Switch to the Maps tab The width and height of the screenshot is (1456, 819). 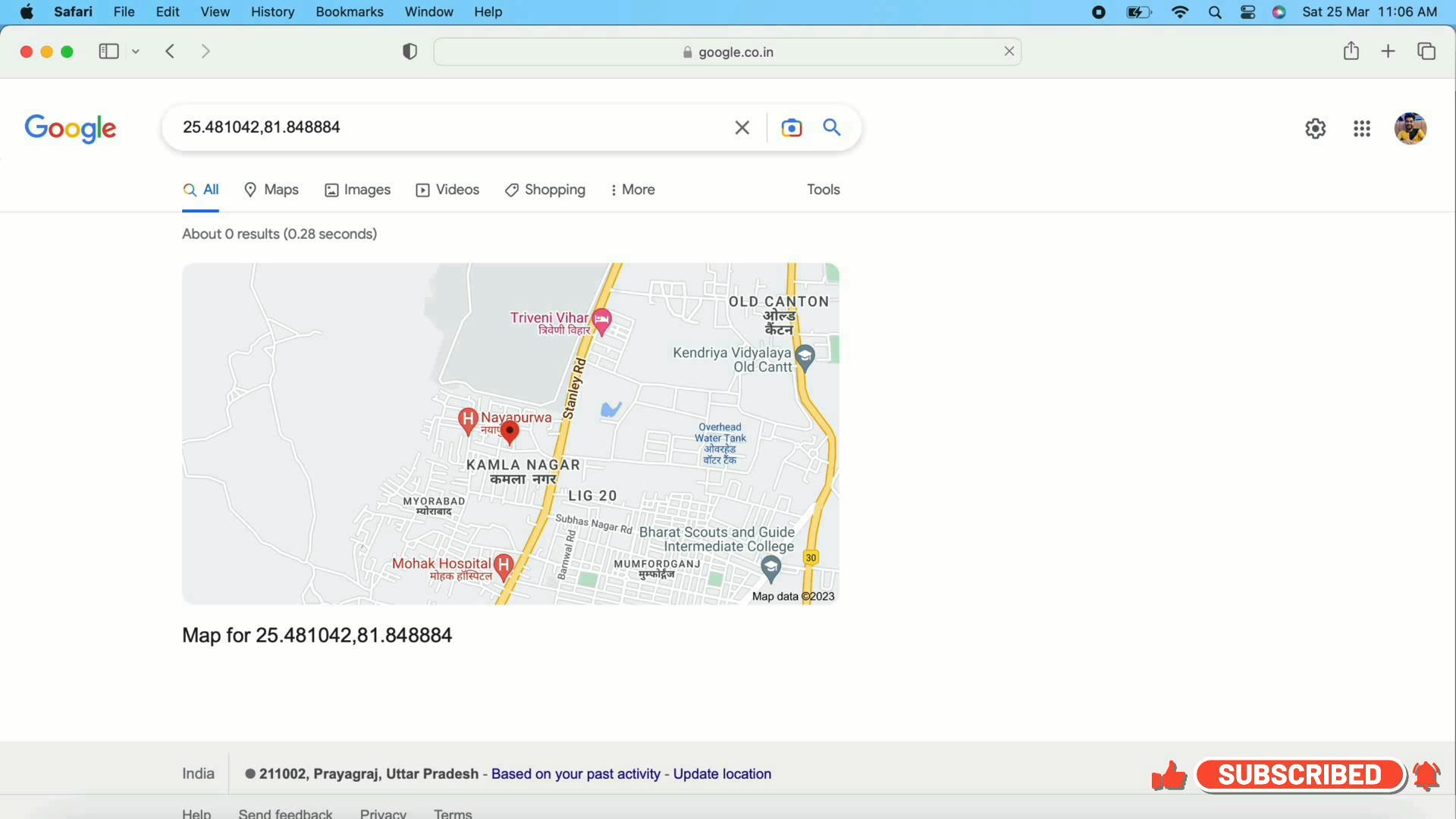coord(271,190)
